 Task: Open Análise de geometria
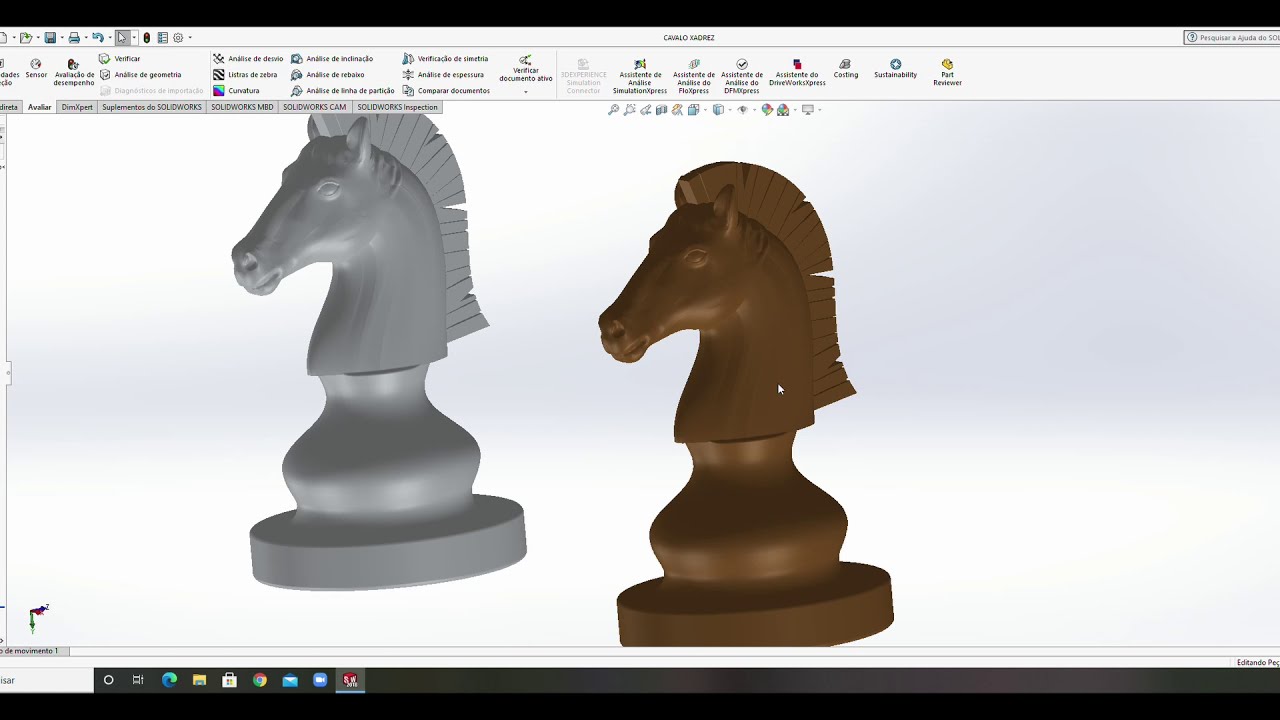pos(141,75)
